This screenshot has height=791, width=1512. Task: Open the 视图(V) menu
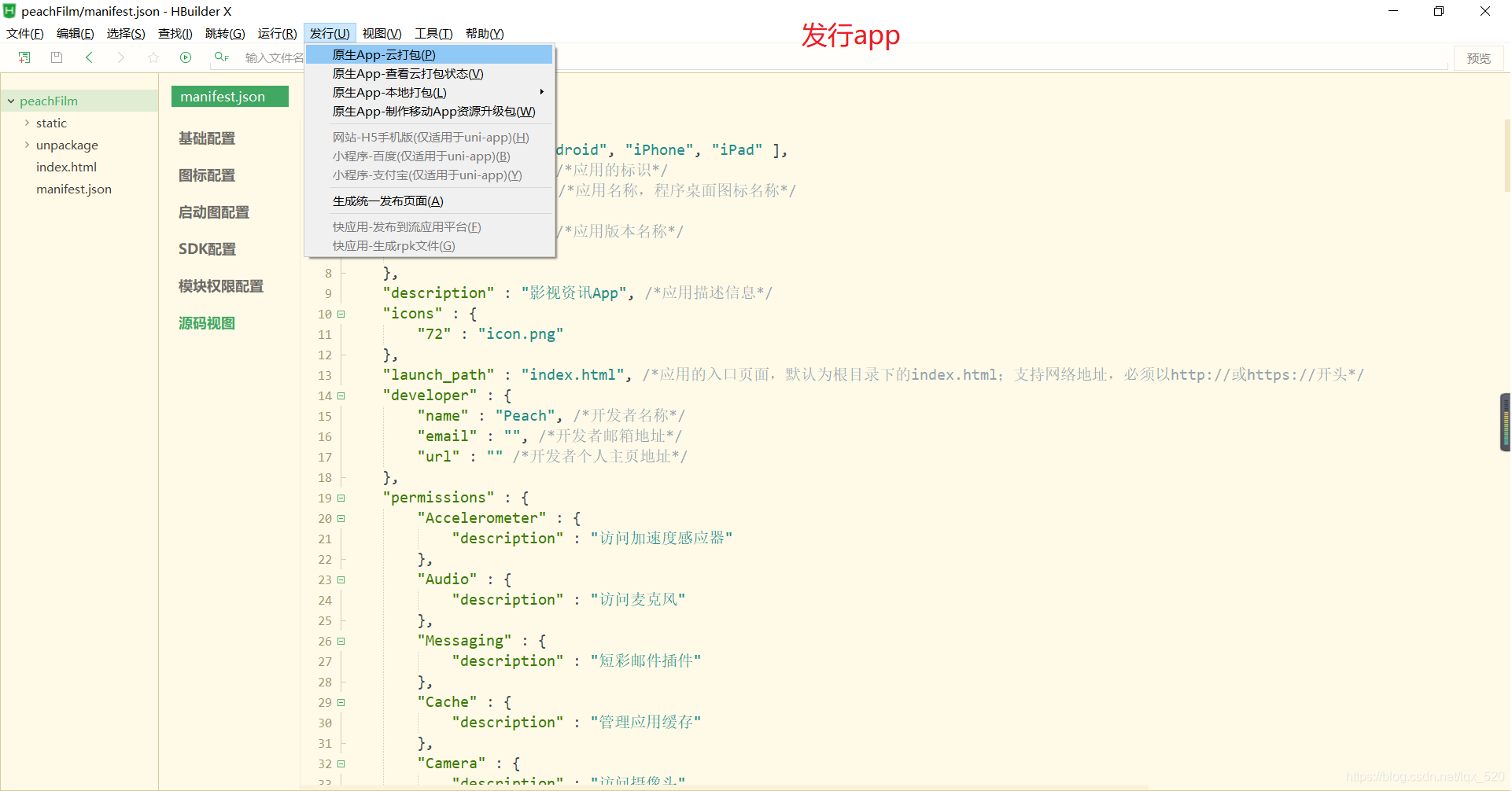(x=382, y=33)
